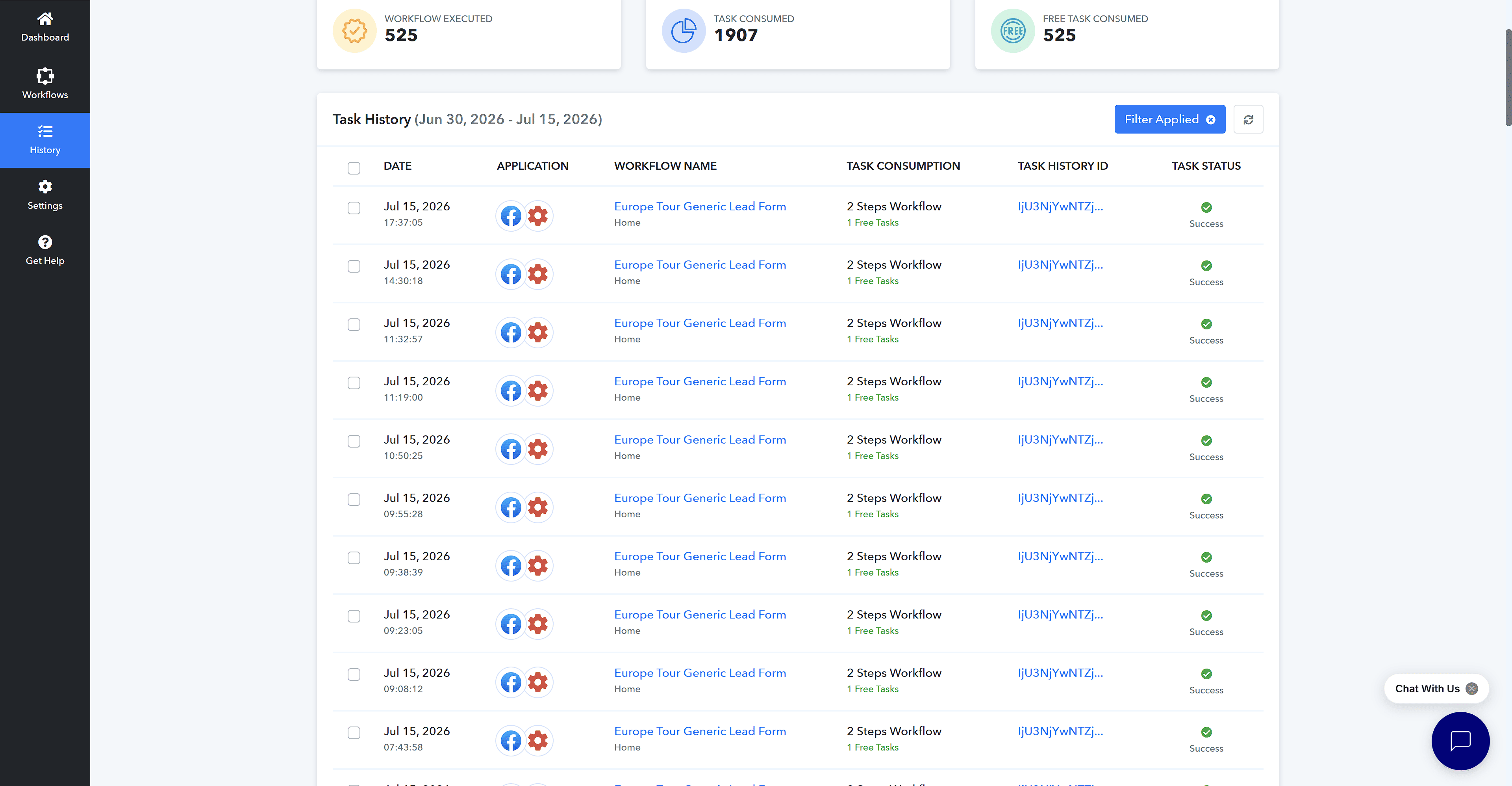Clear the applied filter x icon
The image size is (1512, 786).
click(1211, 120)
